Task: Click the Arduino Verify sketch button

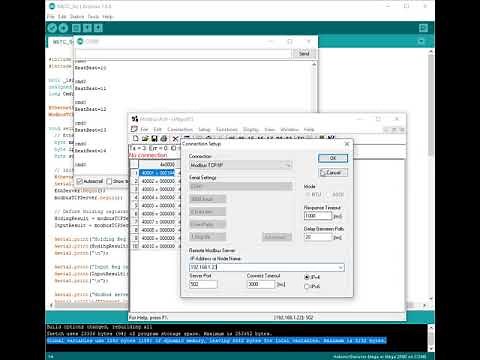Action: (x=52, y=28)
